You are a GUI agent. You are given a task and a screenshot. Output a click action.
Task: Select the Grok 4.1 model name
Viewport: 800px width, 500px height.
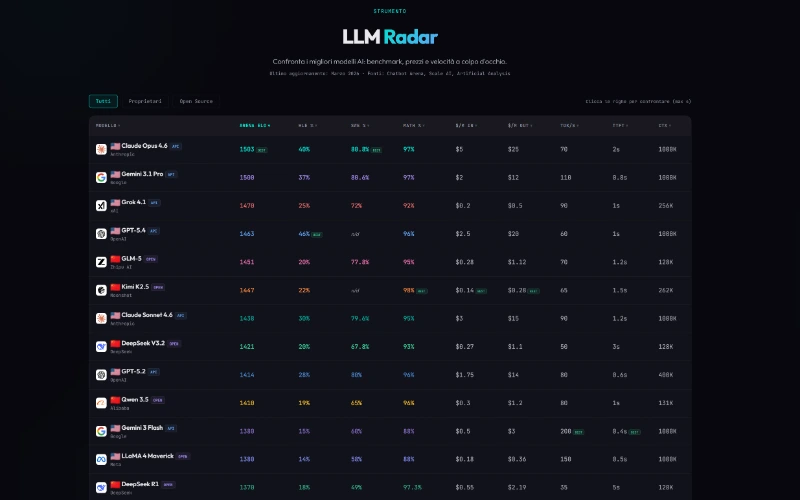[x=134, y=203]
